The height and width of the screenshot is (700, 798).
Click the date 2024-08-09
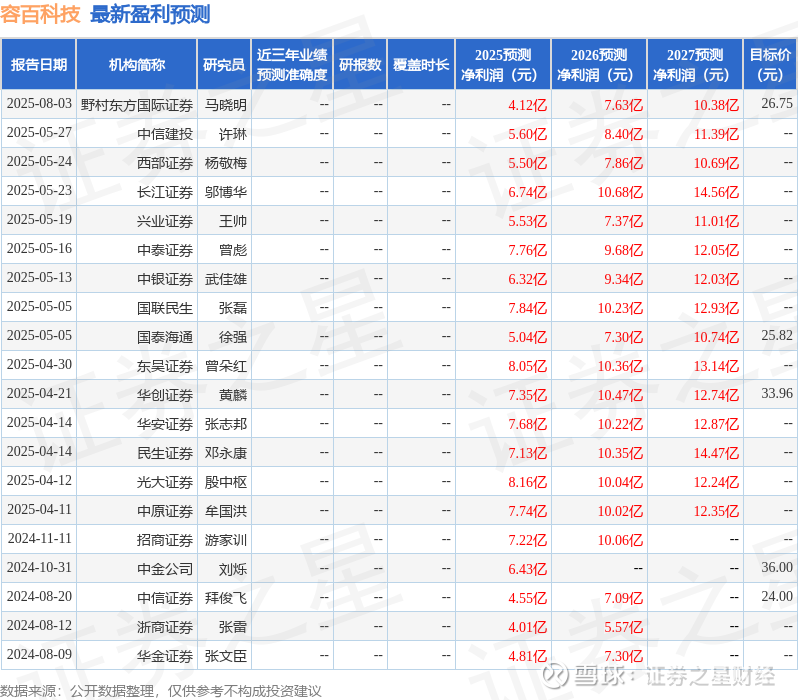coord(39,655)
